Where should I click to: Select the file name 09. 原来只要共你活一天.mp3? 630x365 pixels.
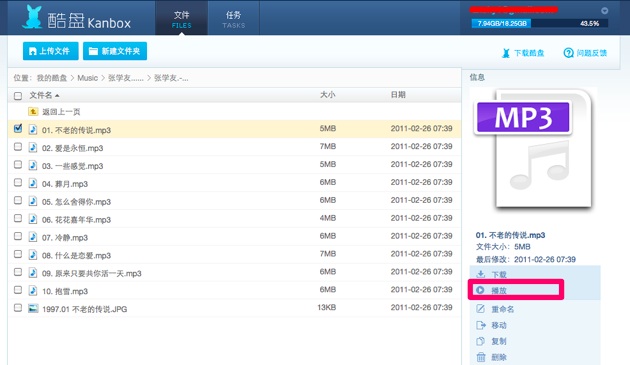point(92,273)
